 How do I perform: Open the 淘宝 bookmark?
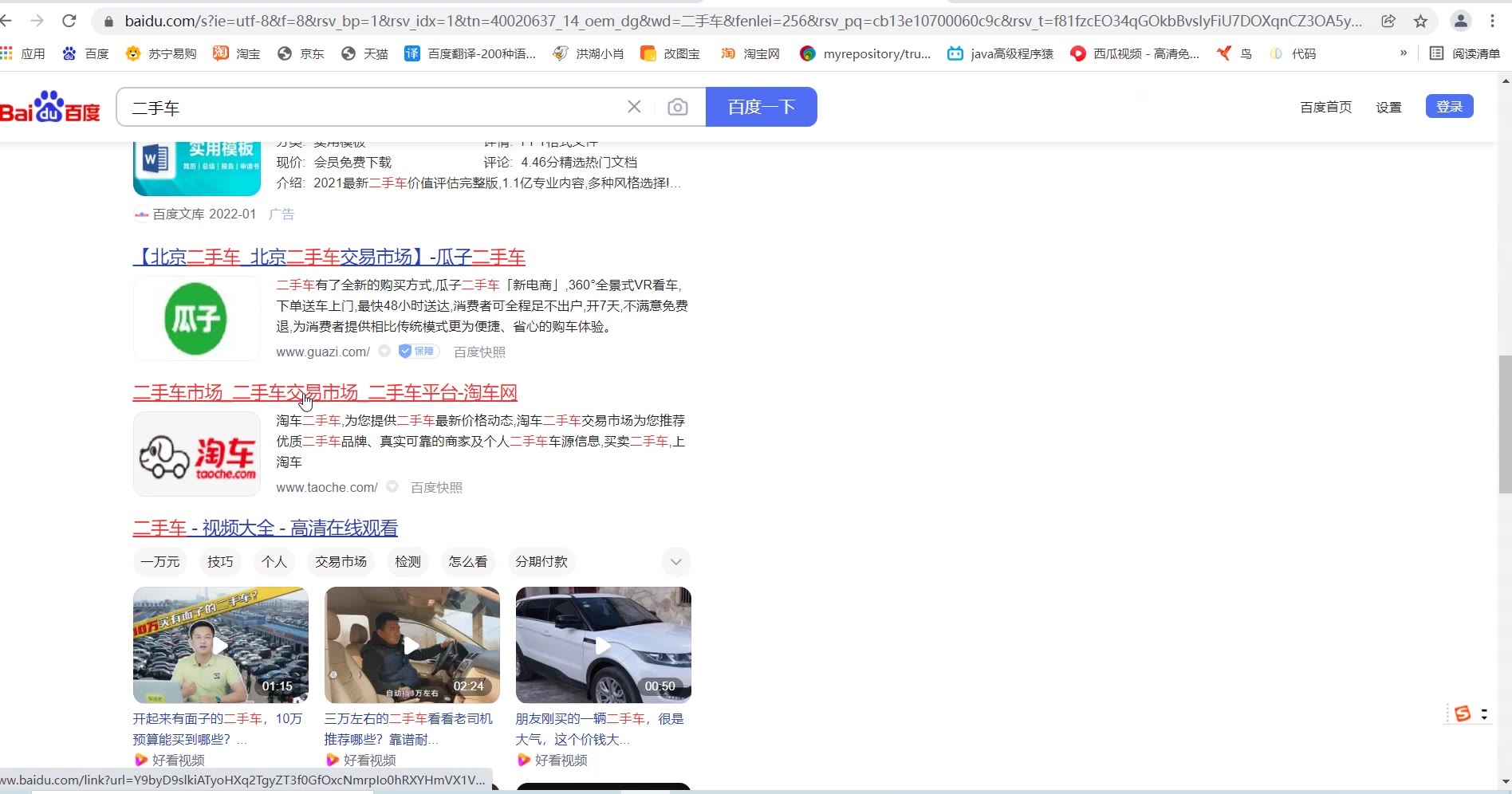click(x=237, y=53)
